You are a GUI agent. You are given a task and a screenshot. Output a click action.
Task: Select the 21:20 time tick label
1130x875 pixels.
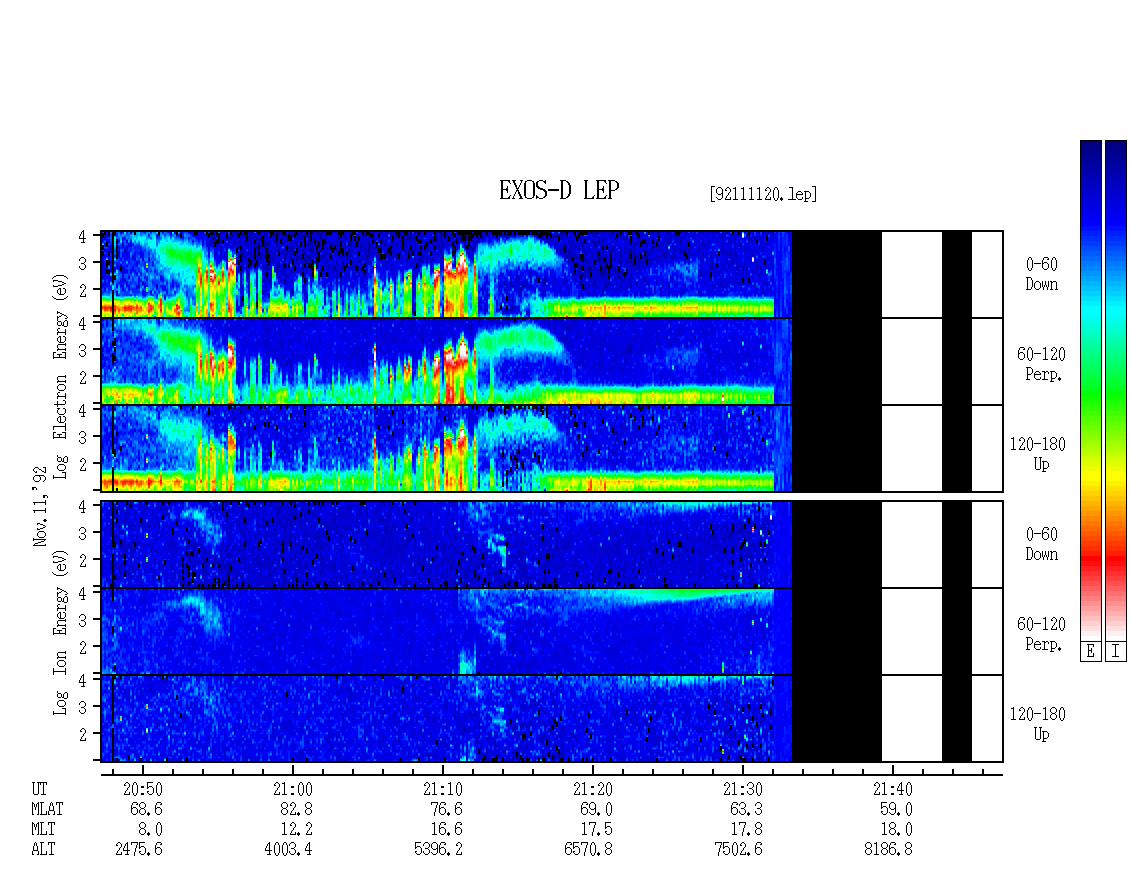click(x=592, y=789)
